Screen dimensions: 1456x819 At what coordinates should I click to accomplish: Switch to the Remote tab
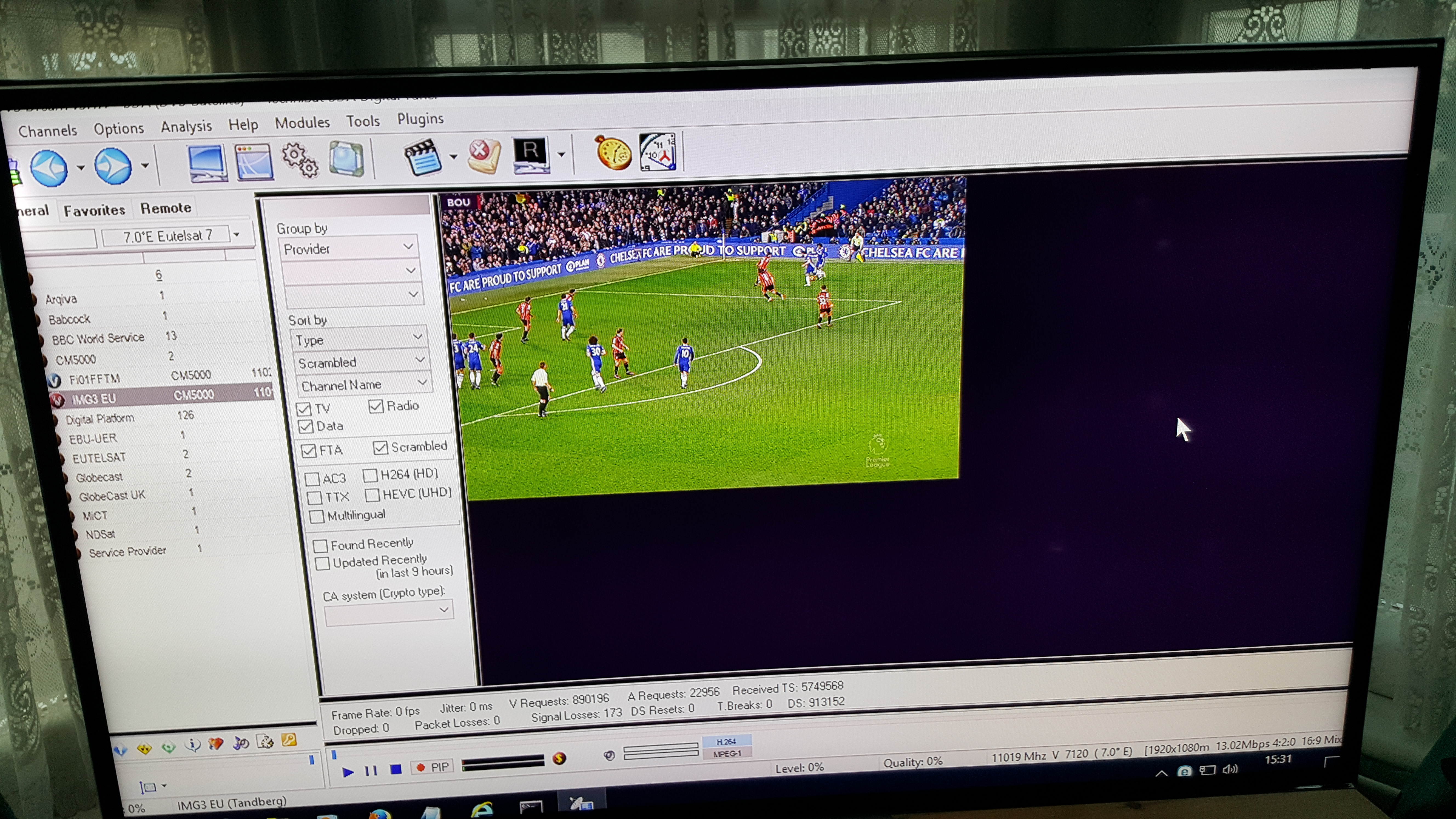pyautogui.click(x=166, y=208)
